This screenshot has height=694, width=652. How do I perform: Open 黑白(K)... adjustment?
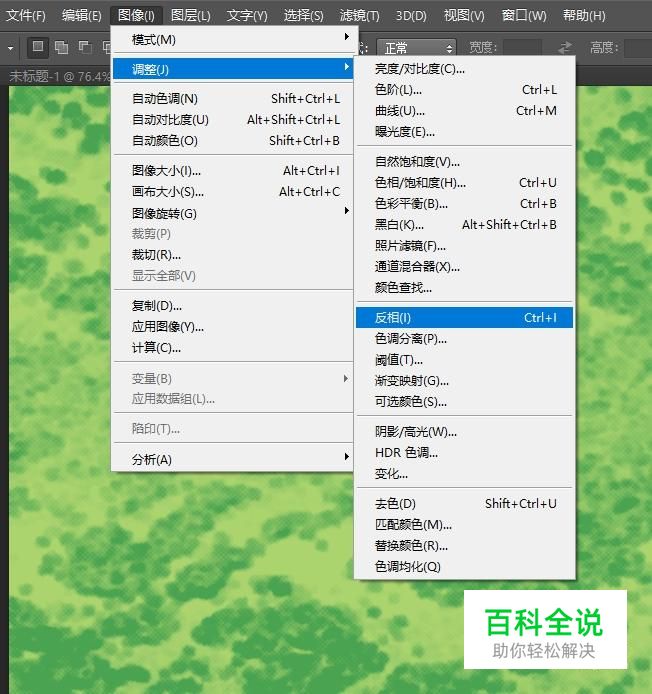click(464, 225)
